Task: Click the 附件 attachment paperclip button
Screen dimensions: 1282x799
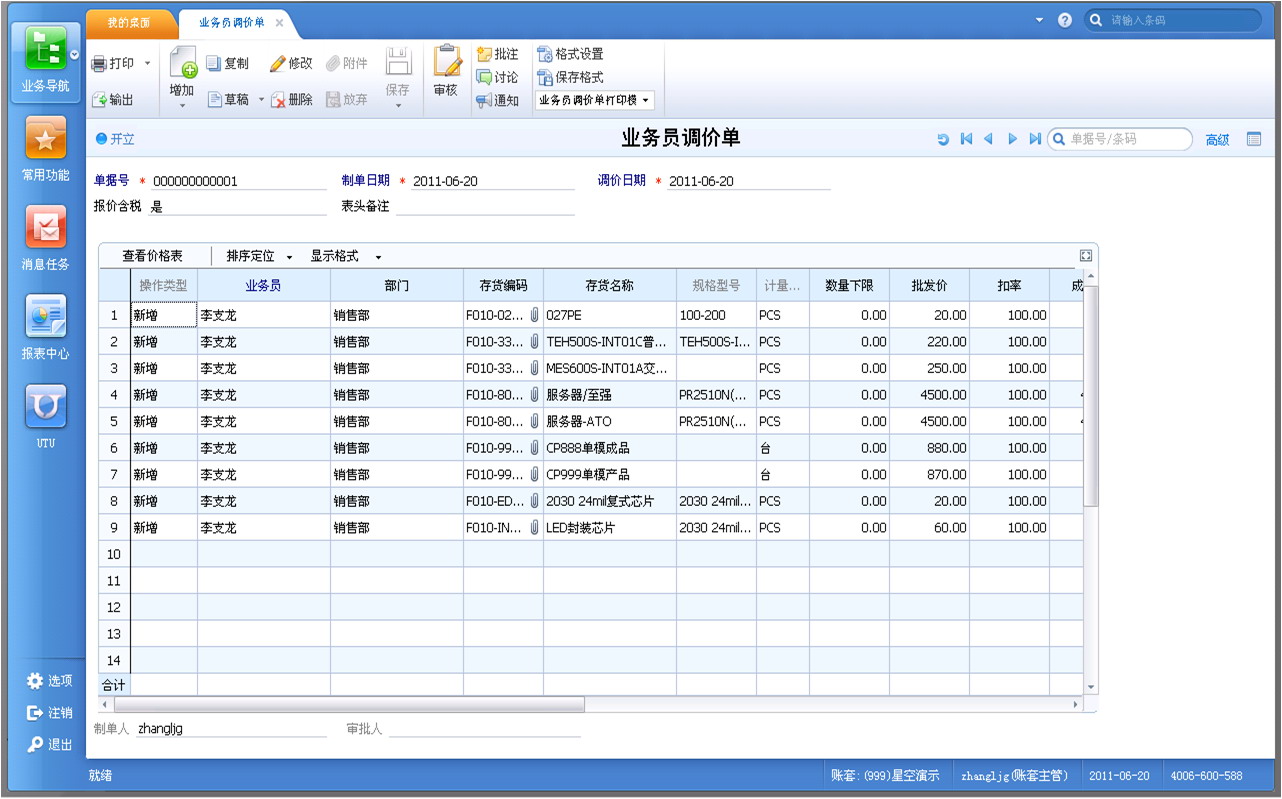Action: coord(346,63)
